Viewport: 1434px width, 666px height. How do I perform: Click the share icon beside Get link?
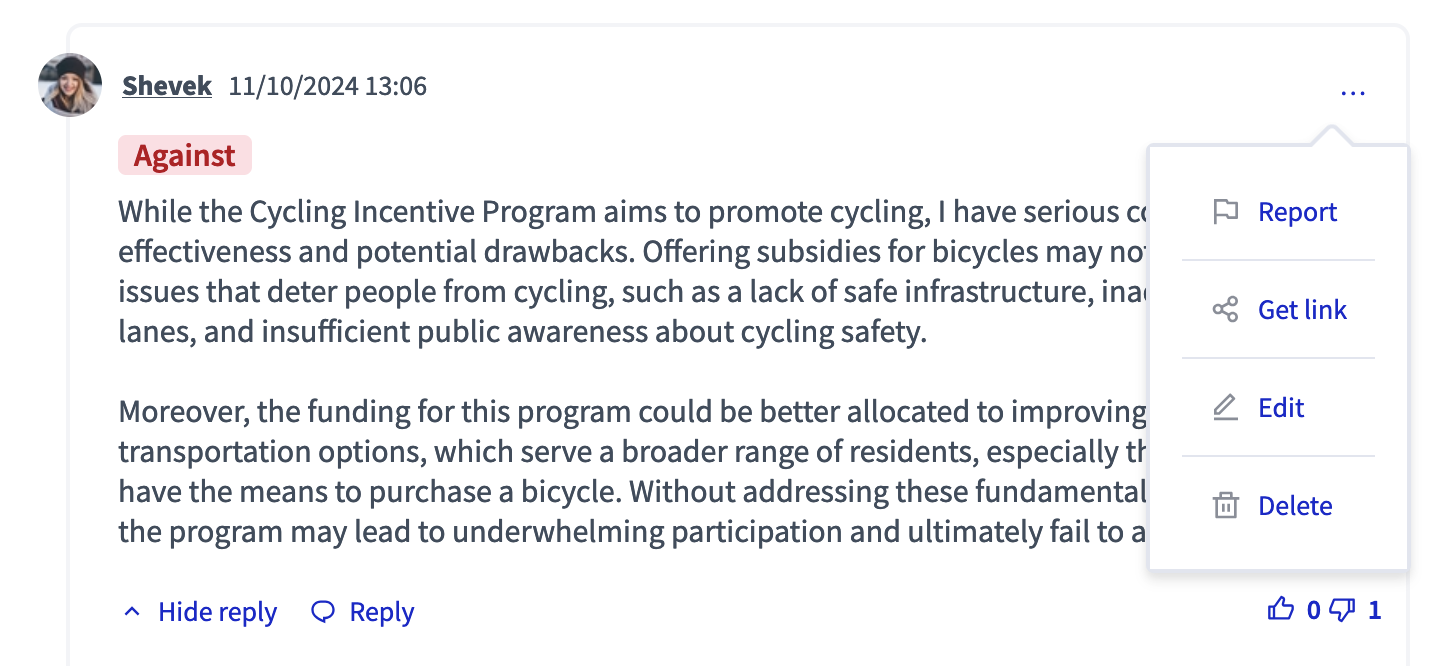pyautogui.click(x=1225, y=310)
